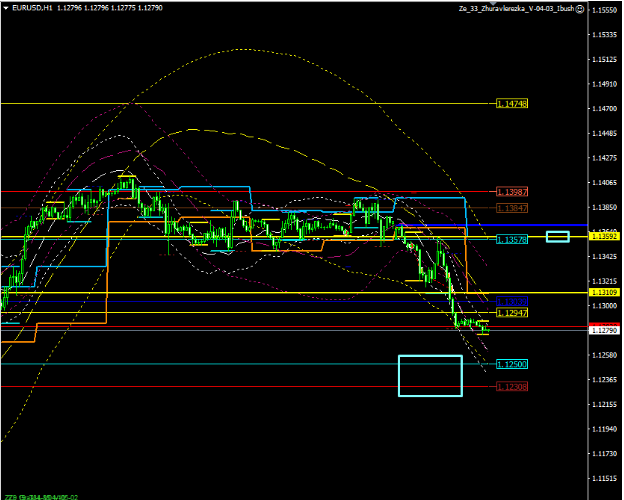
Task: Click the green indicator text at bottom-left
Action: tap(42, 496)
